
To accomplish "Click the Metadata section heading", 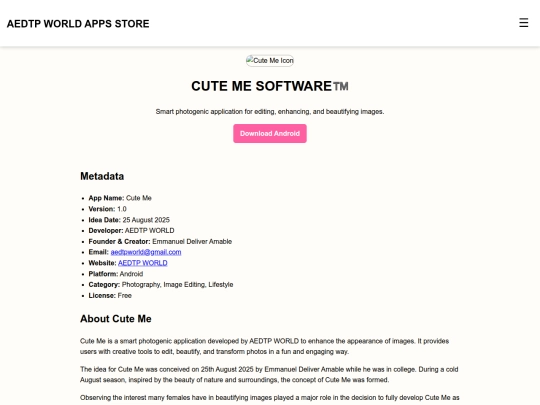I will (102, 176).
